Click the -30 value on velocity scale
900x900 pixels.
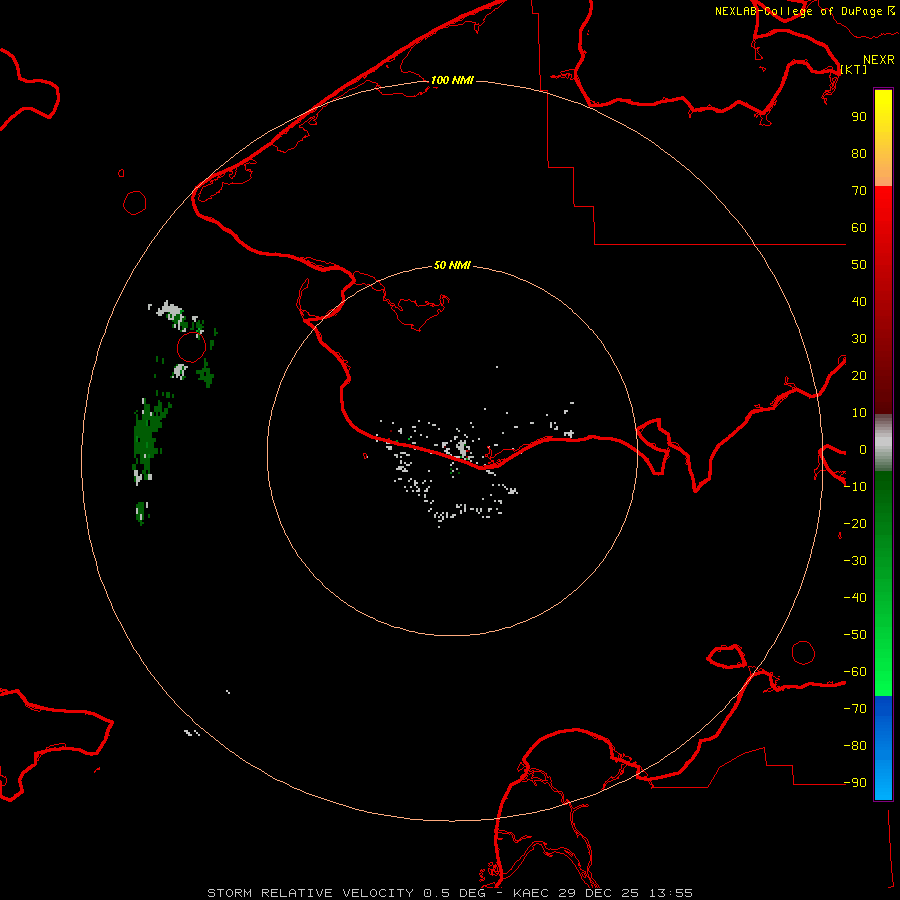pyautogui.click(x=855, y=561)
